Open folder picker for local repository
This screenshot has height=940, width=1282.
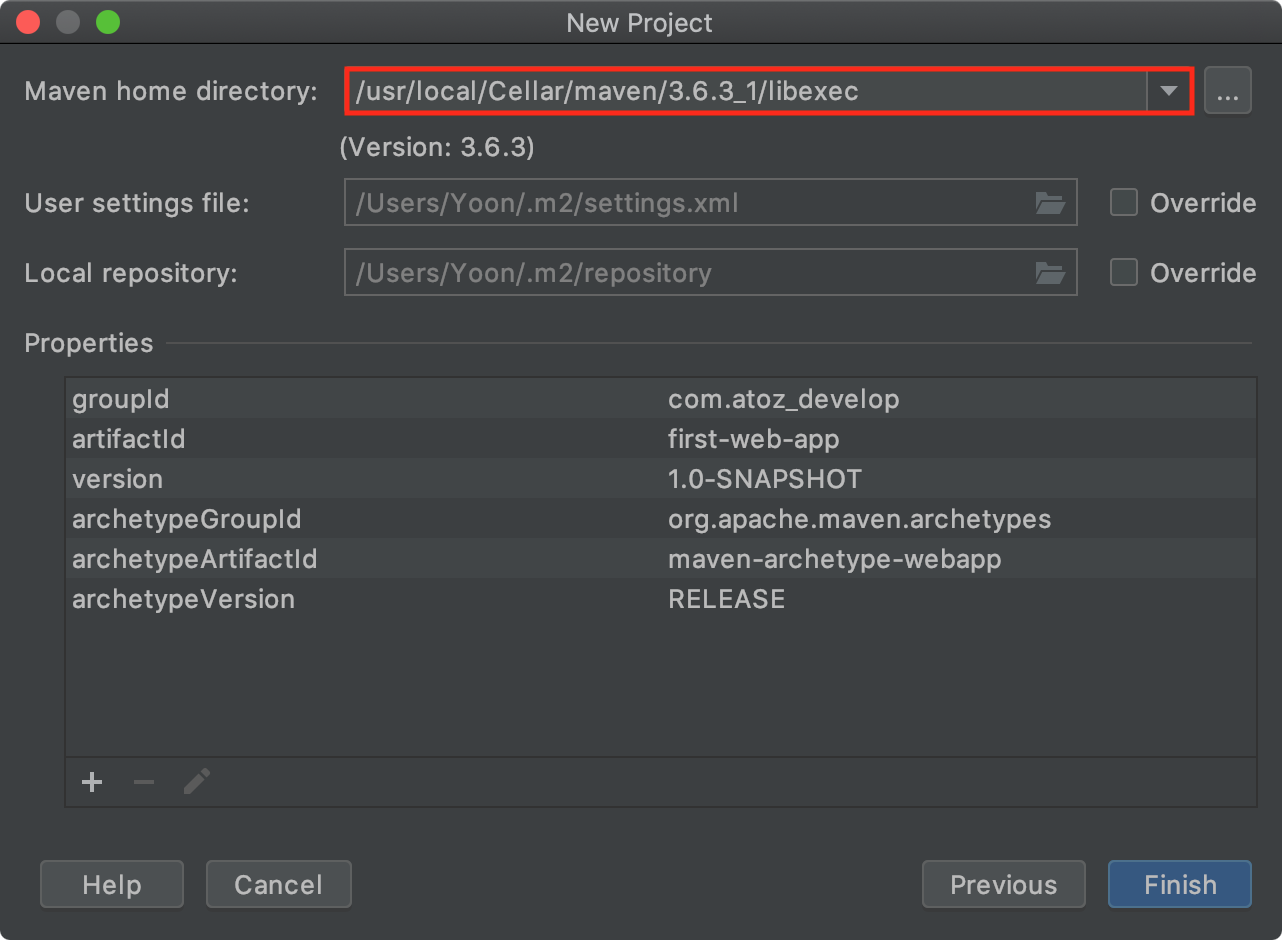click(1050, 272)
